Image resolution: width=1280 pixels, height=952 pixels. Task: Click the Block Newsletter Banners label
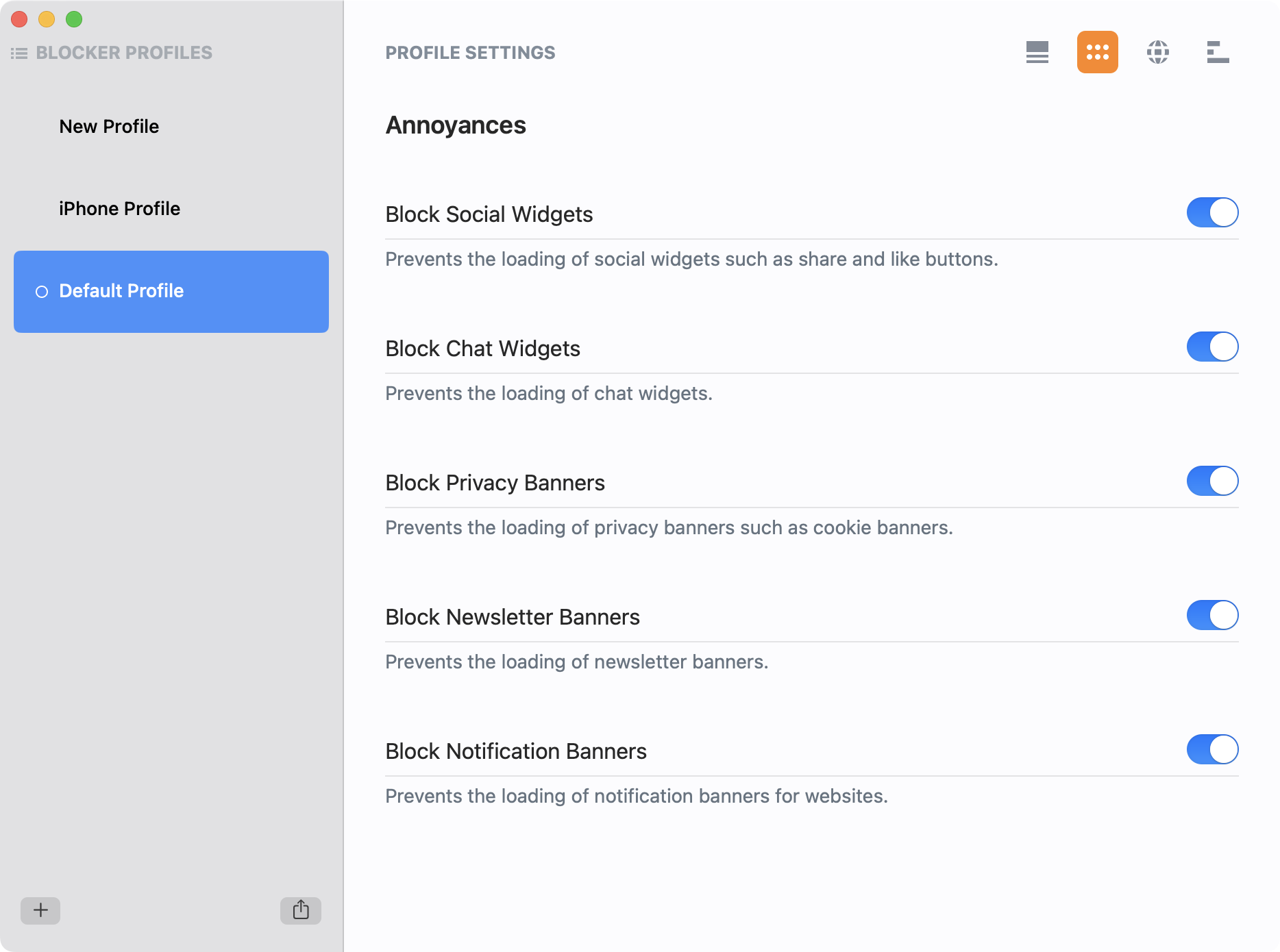click(513, 617)
